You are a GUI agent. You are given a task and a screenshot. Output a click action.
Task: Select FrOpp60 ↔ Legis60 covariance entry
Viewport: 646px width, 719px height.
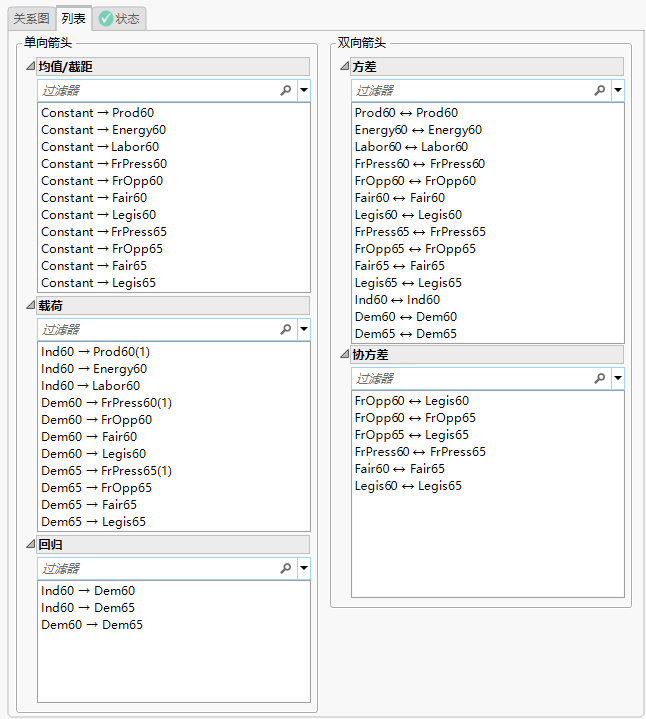coord(412,401)
